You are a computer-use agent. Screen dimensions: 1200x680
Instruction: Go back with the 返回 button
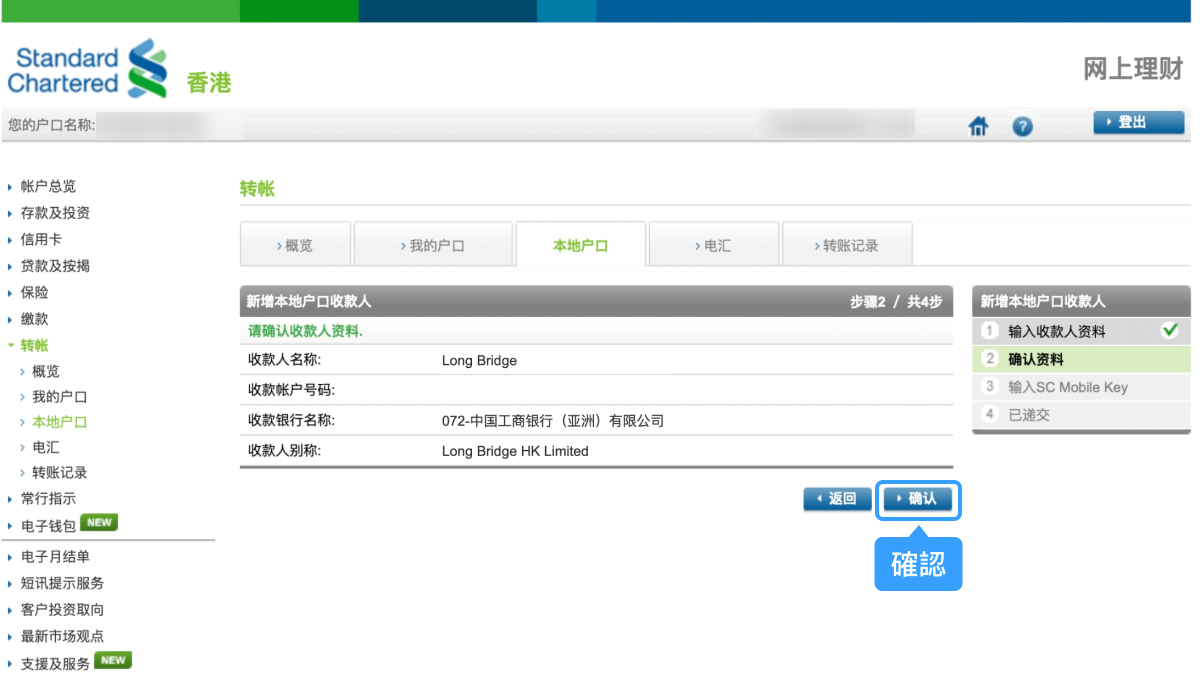coord(837,499)
